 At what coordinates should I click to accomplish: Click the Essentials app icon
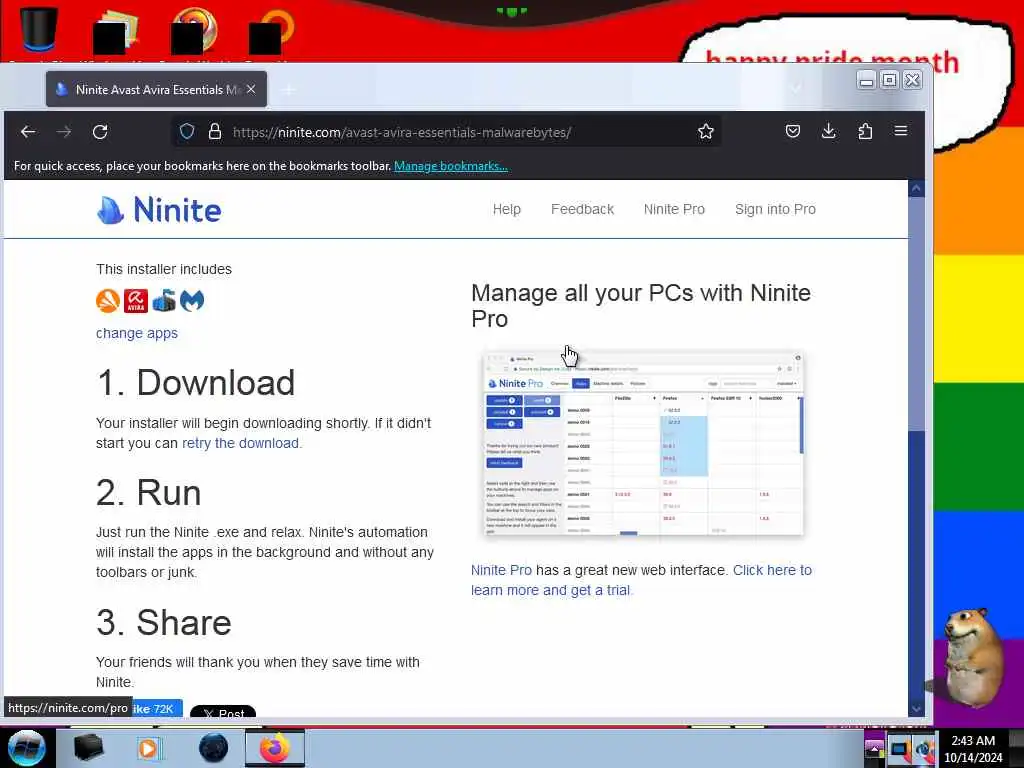[164, 301]
